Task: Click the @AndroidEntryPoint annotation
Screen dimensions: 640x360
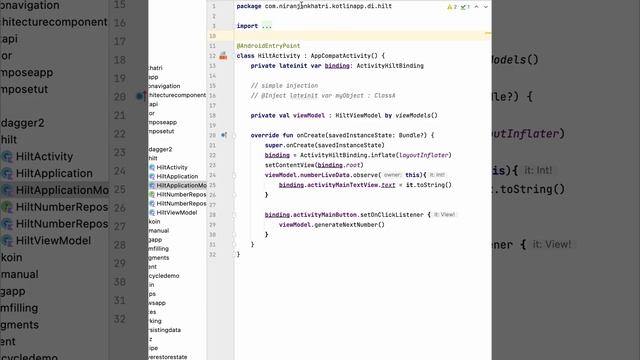Action: point(268,46)
